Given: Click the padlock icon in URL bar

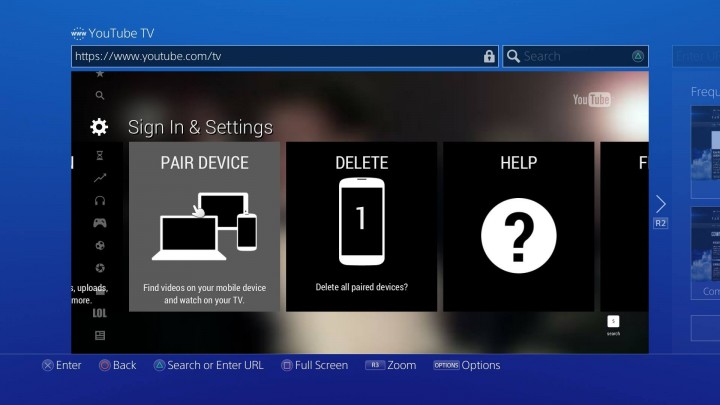Looking at the screenshot, I should pyautogui.click(x=489, y=57).
